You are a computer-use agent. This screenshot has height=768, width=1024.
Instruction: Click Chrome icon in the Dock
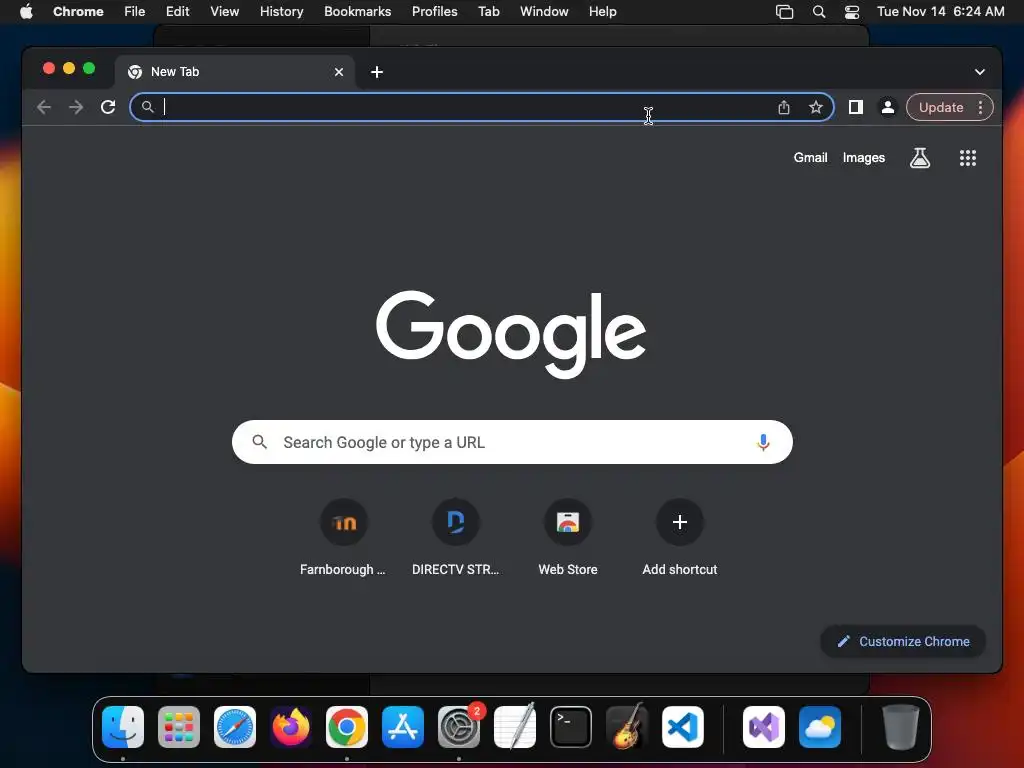(x=347, y=726)
